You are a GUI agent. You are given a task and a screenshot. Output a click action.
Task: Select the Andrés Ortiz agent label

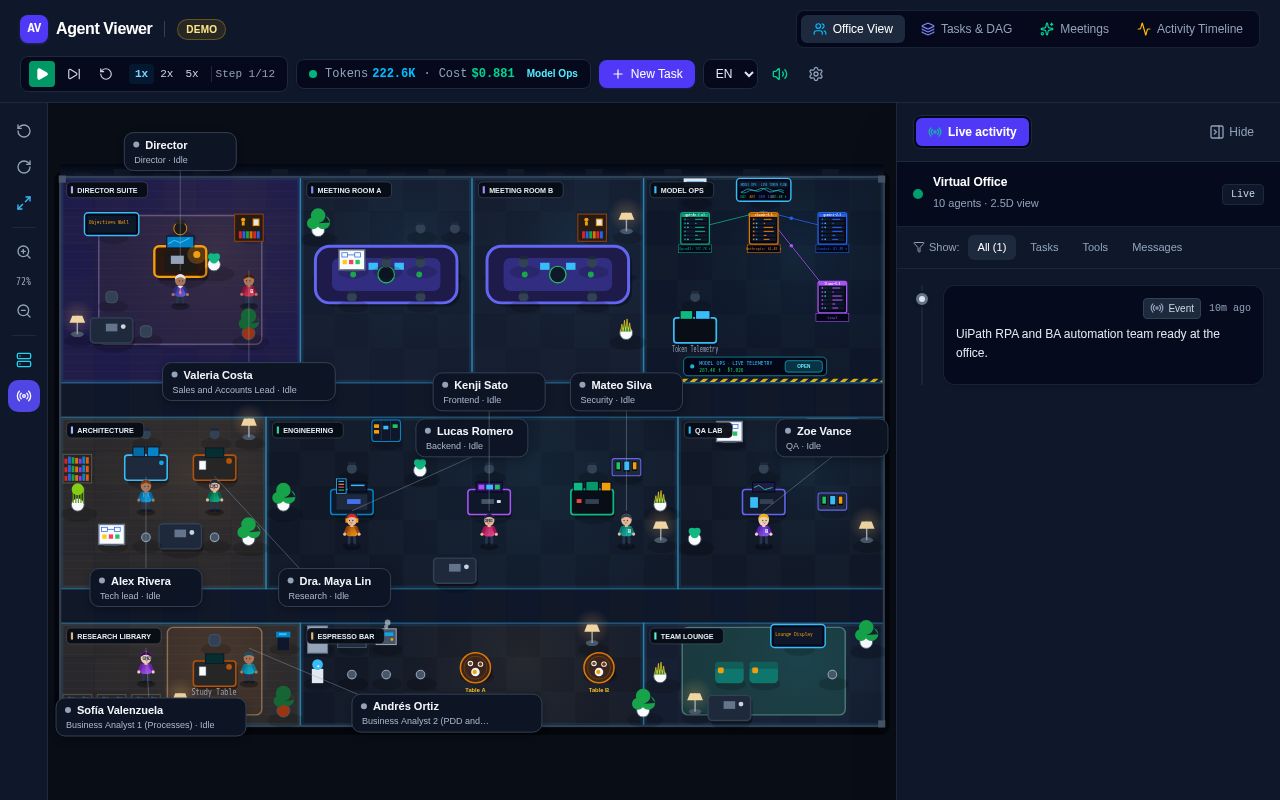[447, 713]
